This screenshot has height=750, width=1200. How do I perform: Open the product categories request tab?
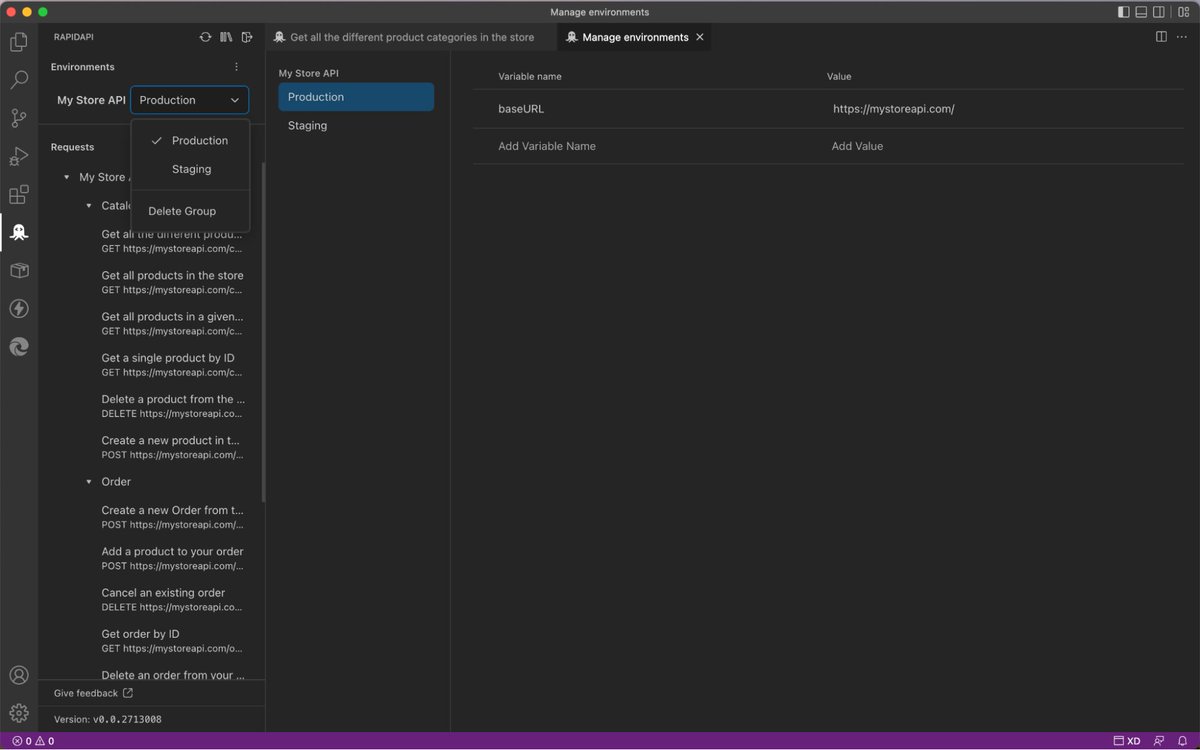click(410, 36)
